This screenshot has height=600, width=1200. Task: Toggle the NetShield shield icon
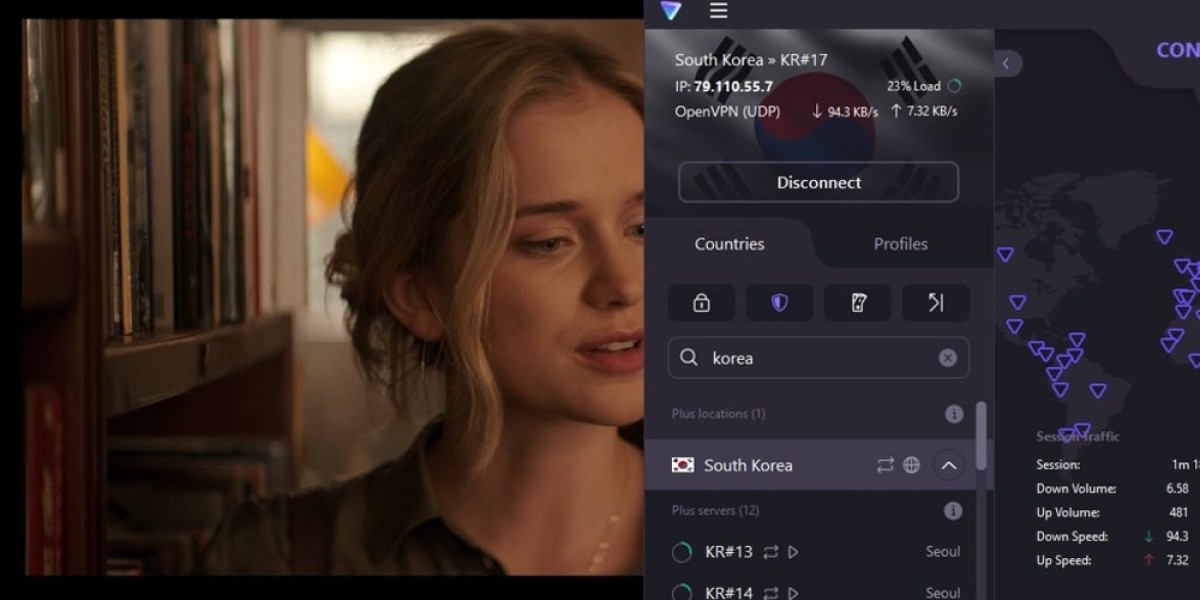779,302
